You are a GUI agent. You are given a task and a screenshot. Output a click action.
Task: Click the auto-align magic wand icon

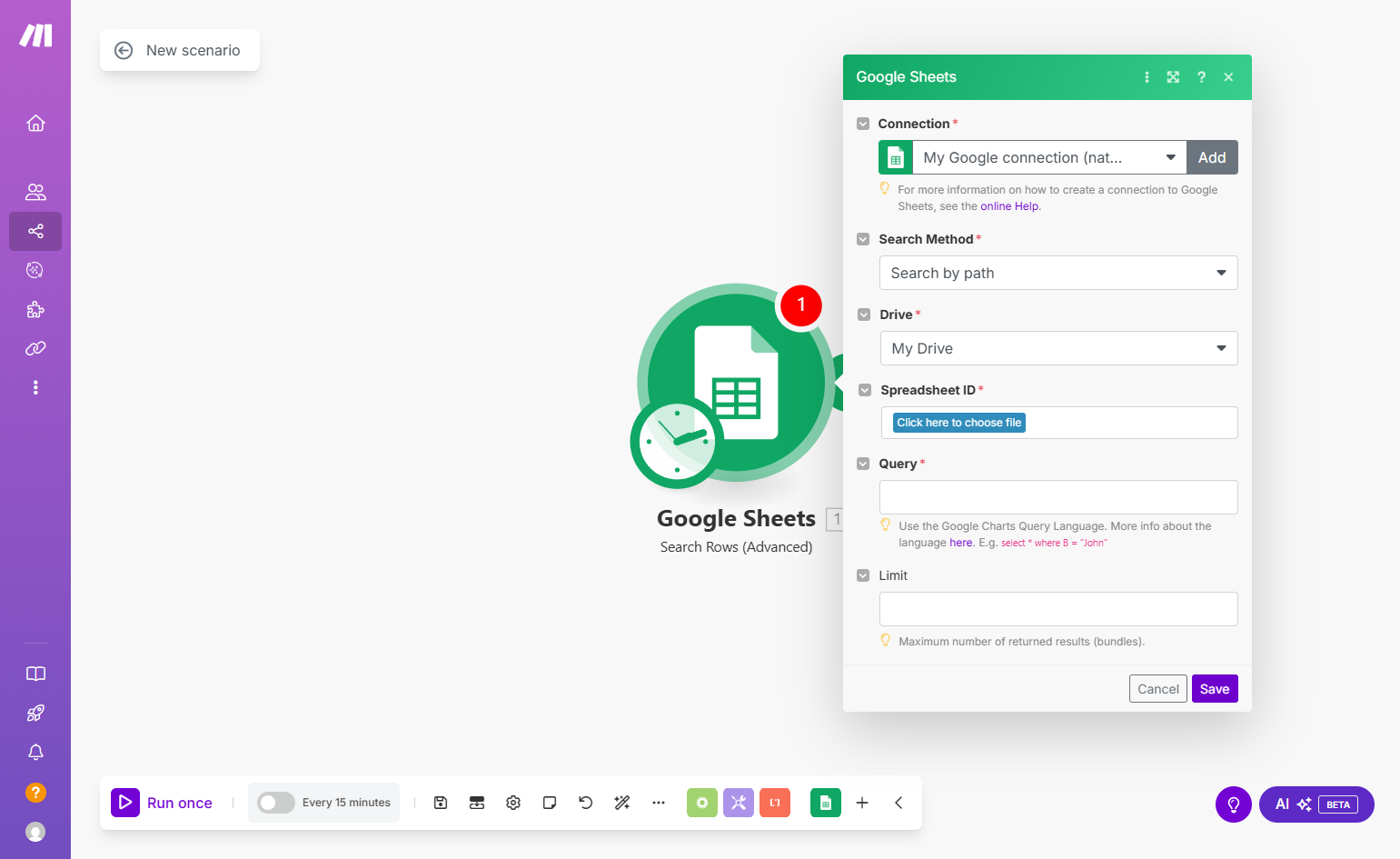[622, 803]
